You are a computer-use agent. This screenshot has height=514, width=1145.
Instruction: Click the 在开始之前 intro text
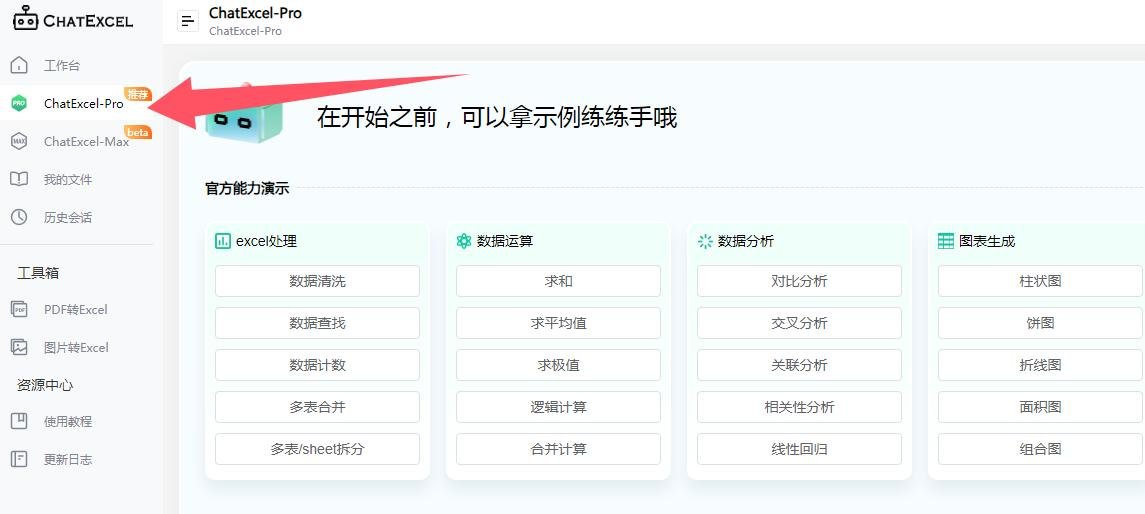click(x=497, y=117)
